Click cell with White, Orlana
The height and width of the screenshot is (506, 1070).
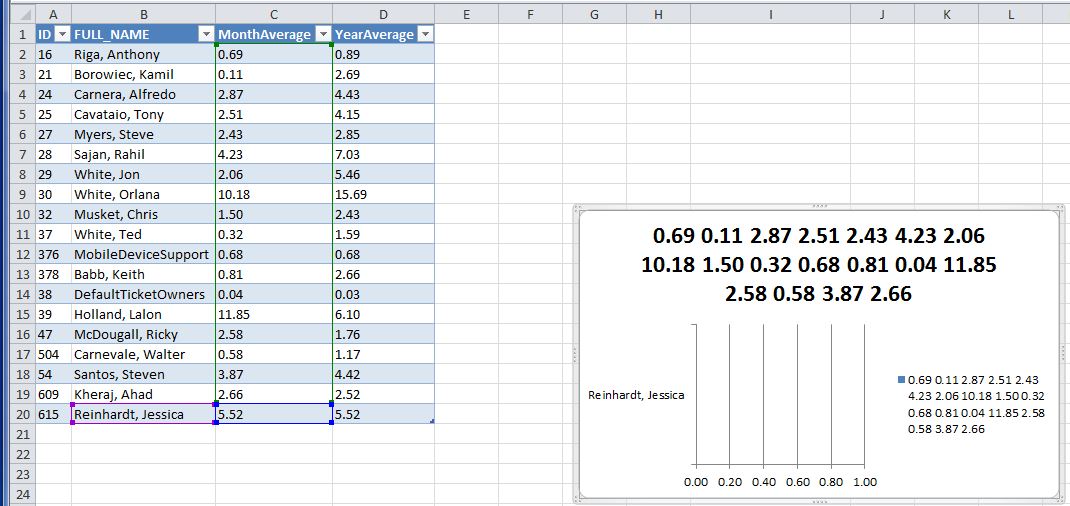(143, 194)
